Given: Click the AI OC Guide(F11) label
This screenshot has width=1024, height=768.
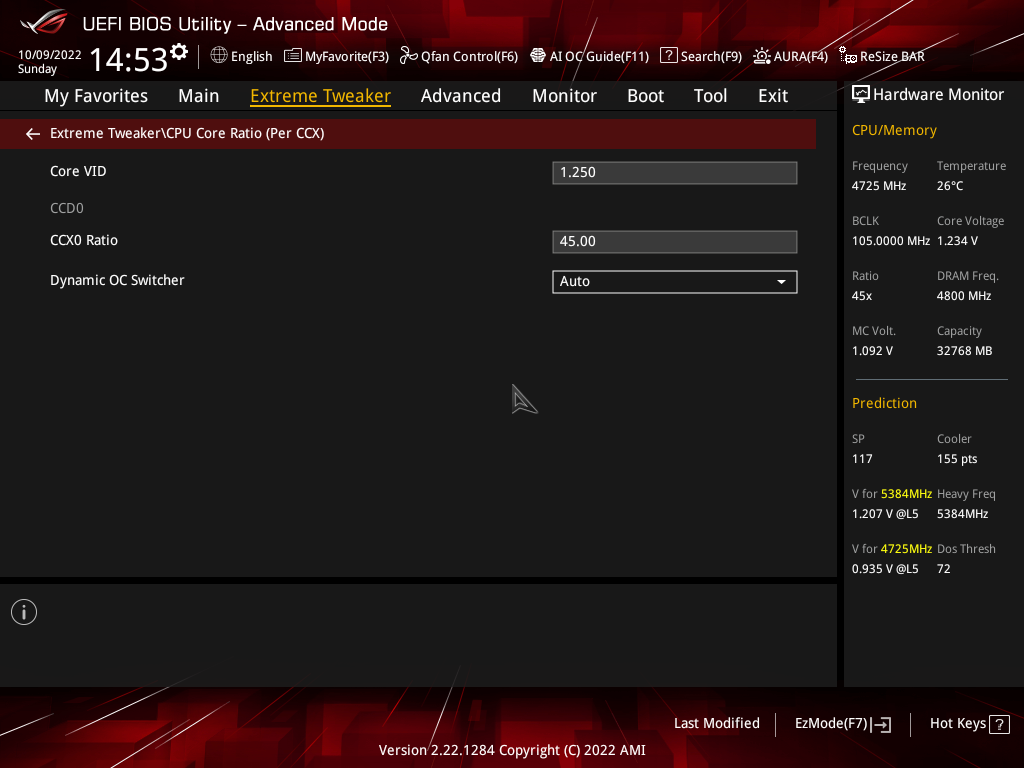Looking at the screenshot, I should click(600, 56).
